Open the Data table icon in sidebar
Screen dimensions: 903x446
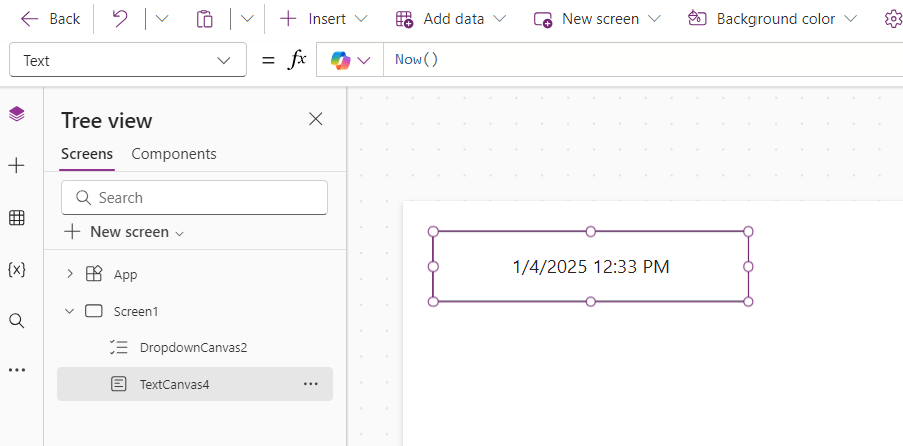[x=16, y=218]
